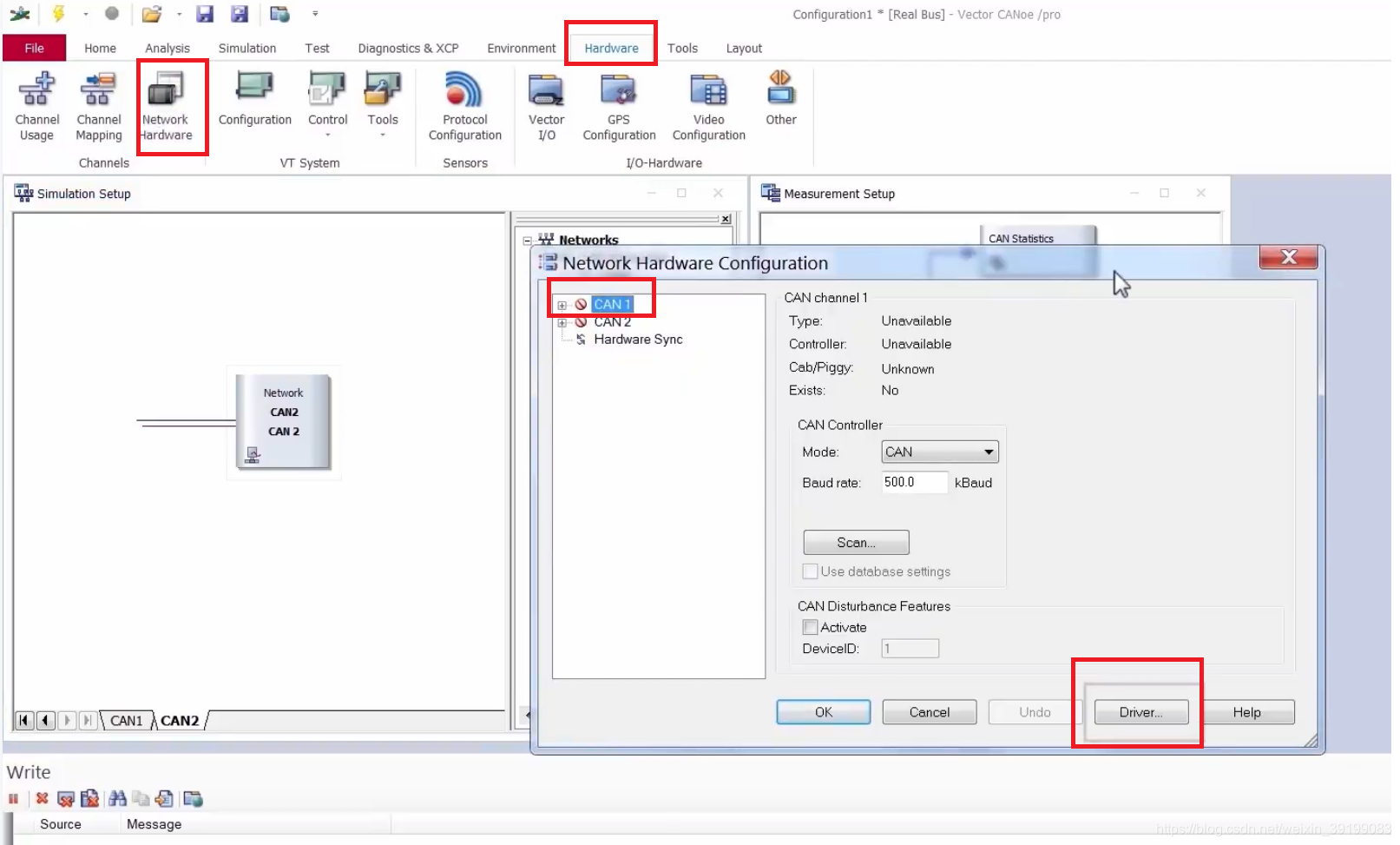
Task: Click the previous-tab arrow in Simulation Setup
Action: 45,721
